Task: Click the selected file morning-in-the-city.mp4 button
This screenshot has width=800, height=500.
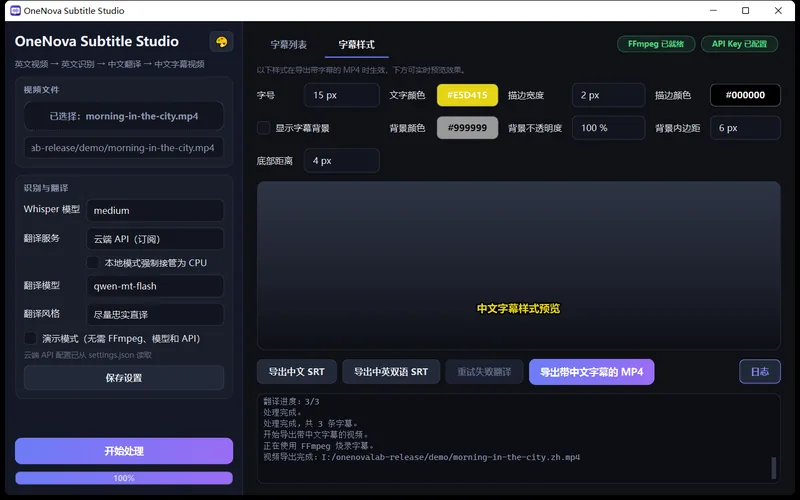Action: 123,116
